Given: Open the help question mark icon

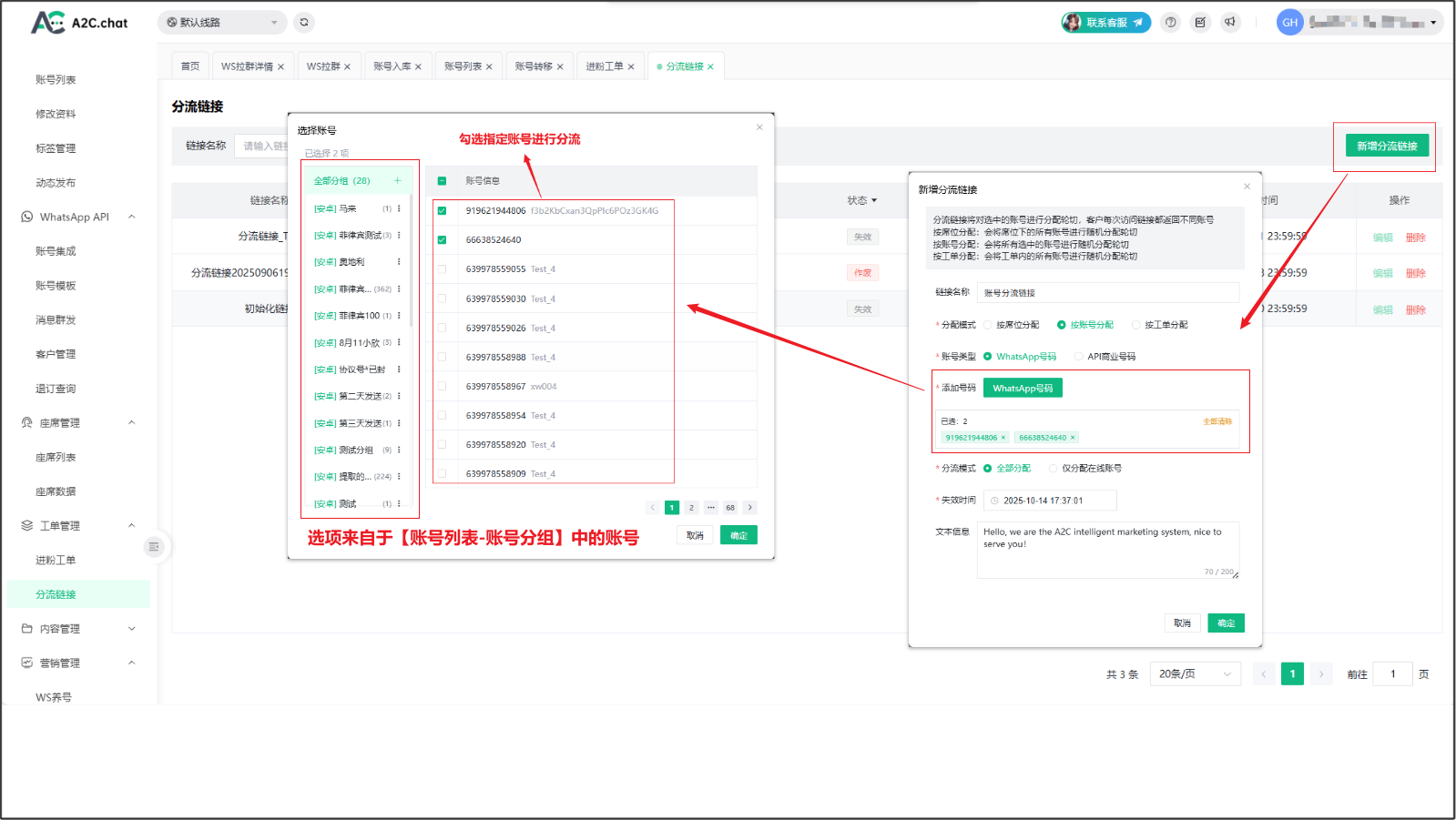Looking at the screenshot, I should tap(1171, 23).
